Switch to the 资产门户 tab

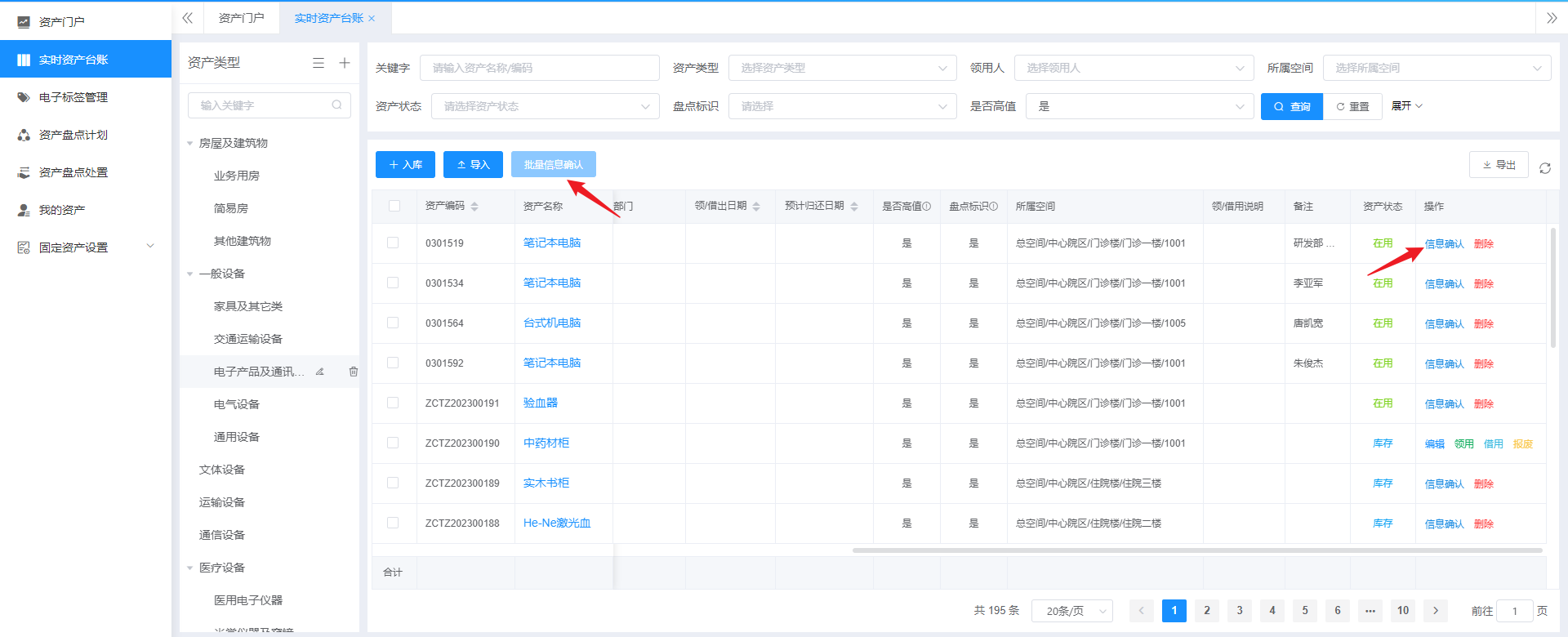[241, 18]
